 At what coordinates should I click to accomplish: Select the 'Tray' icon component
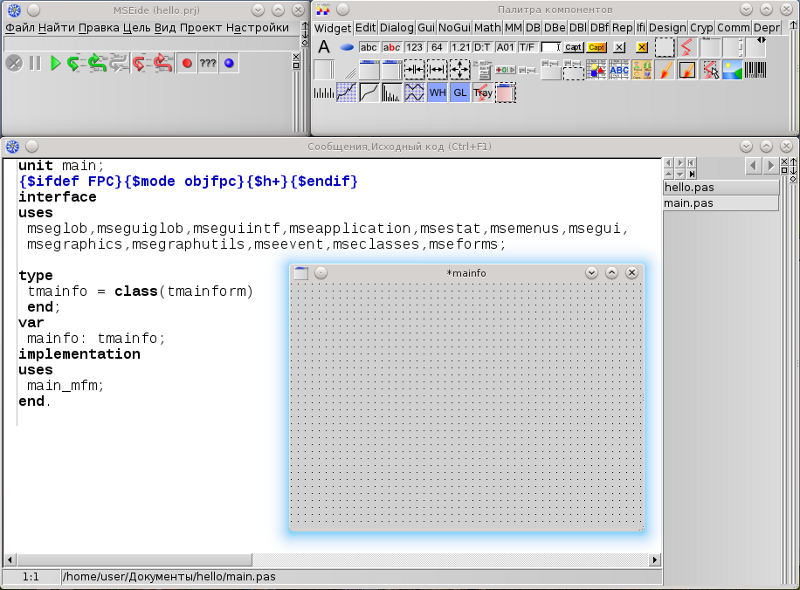pyautogui.click(x=482, y=92)
